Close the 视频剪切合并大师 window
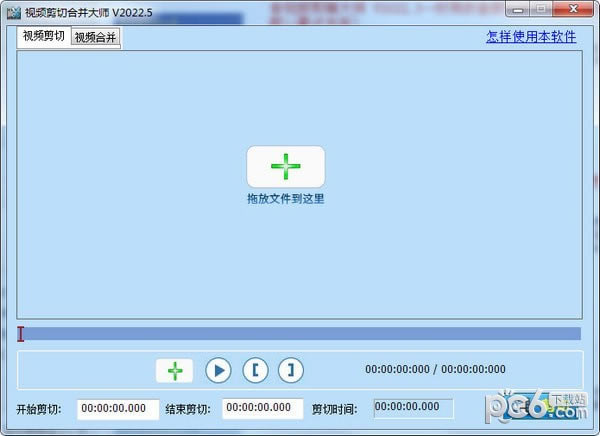This screenshot has width=600, height=436. [x=573, y=8]
